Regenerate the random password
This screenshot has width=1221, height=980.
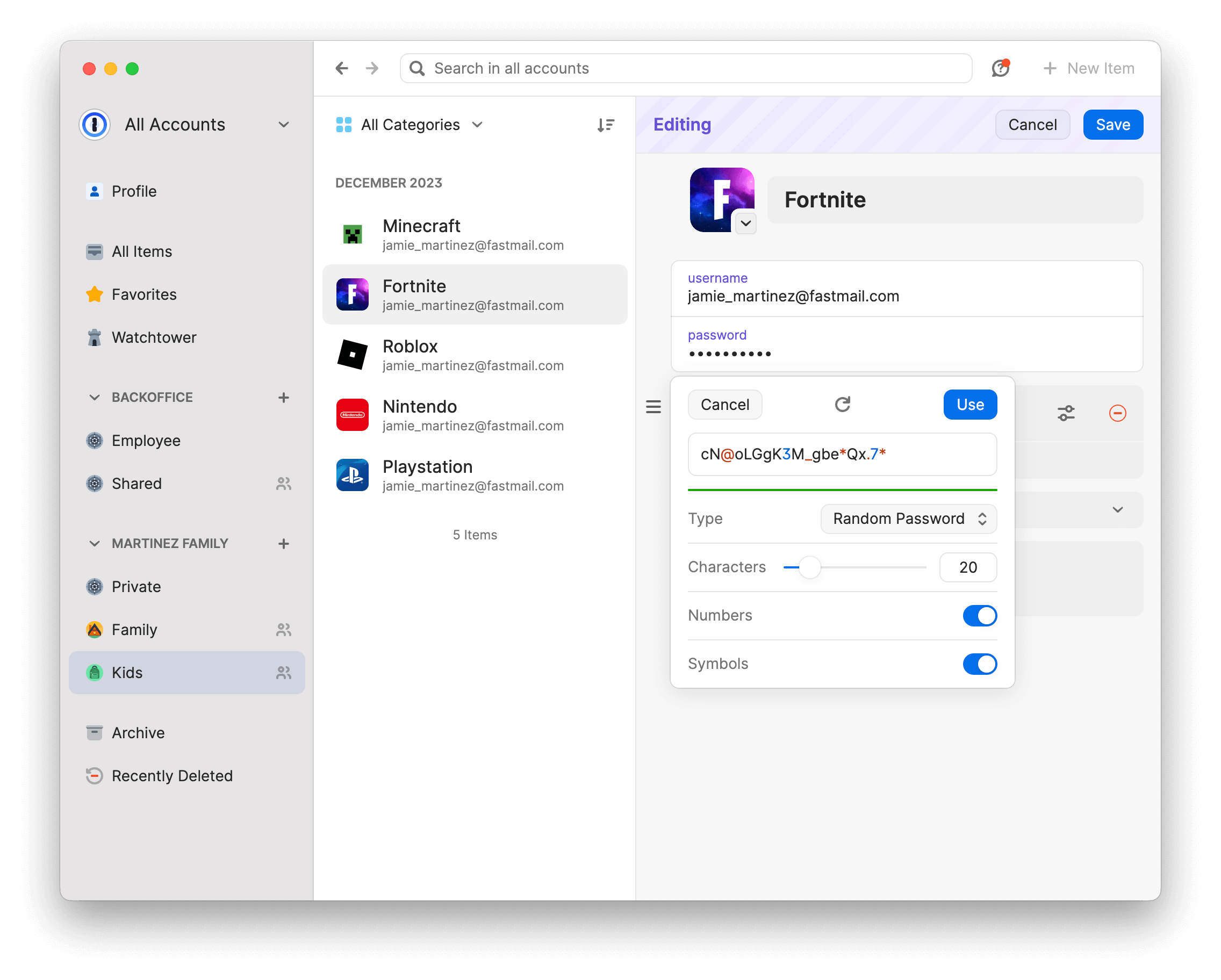pos(843,404)
